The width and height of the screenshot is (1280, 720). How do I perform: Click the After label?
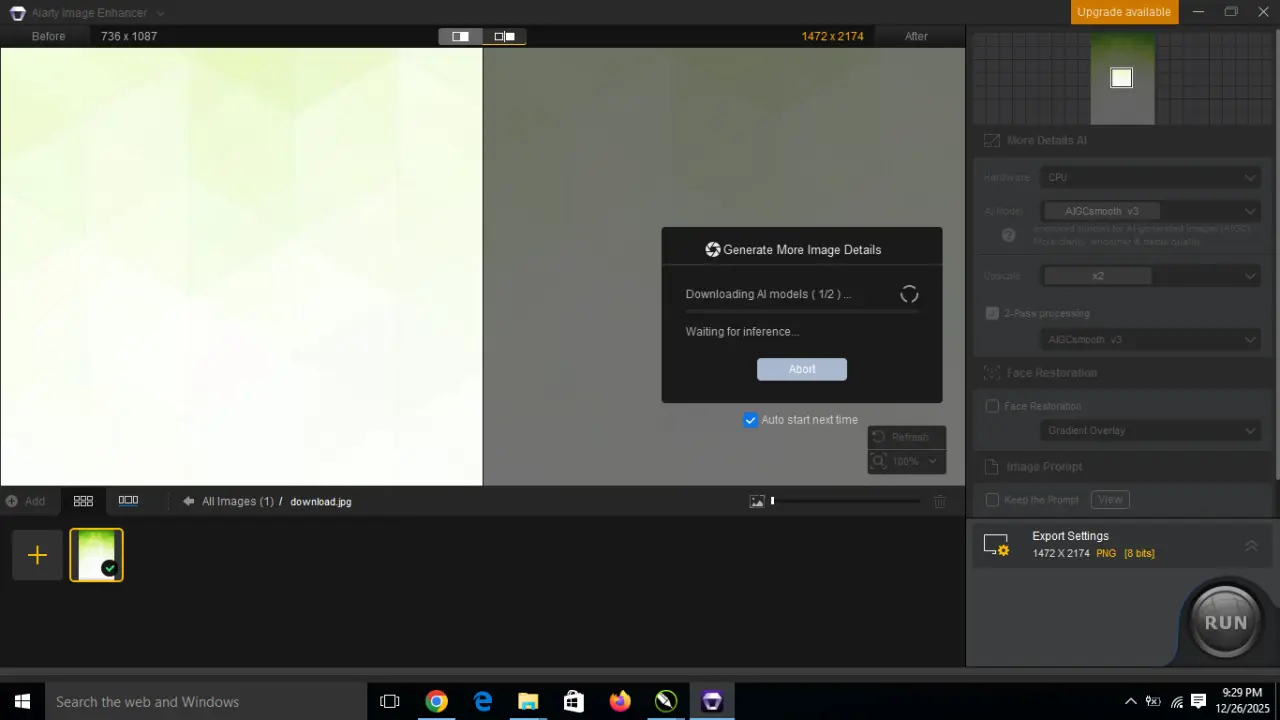point(916,36)
